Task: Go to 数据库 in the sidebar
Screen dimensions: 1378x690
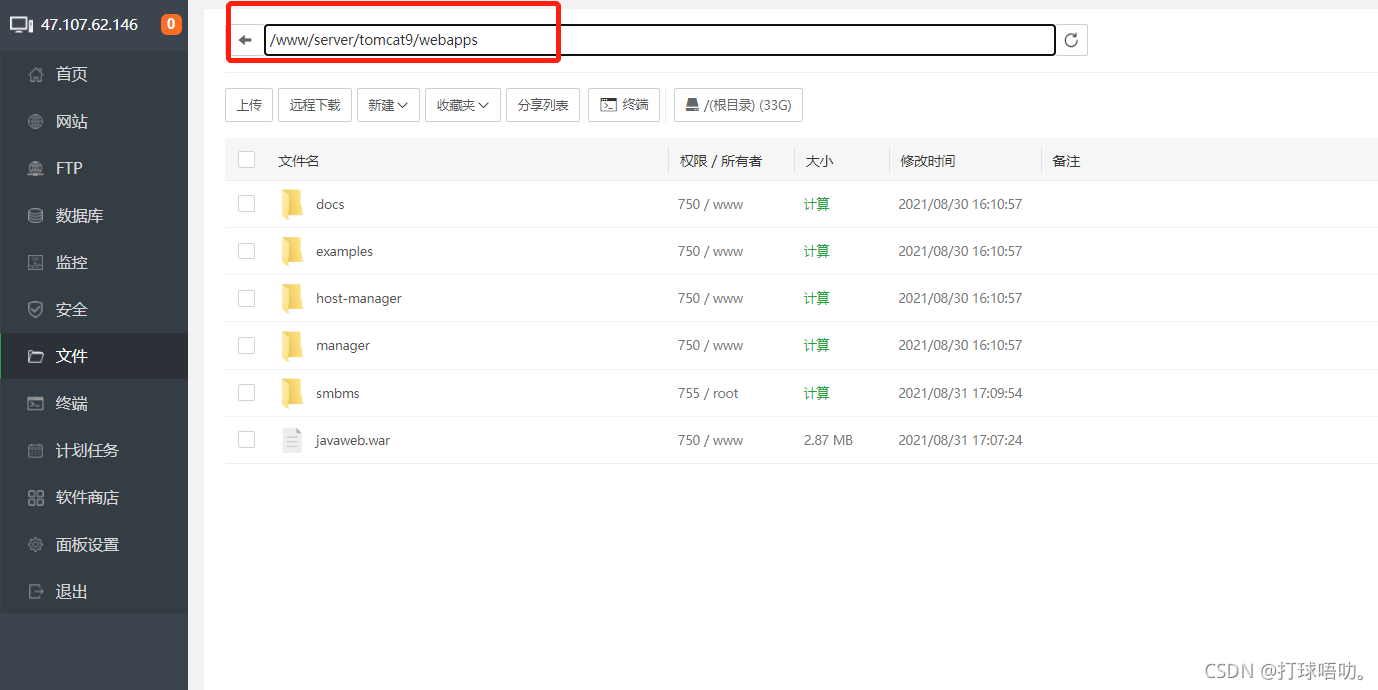Action: pyautogui.click(x=79, y=215)
